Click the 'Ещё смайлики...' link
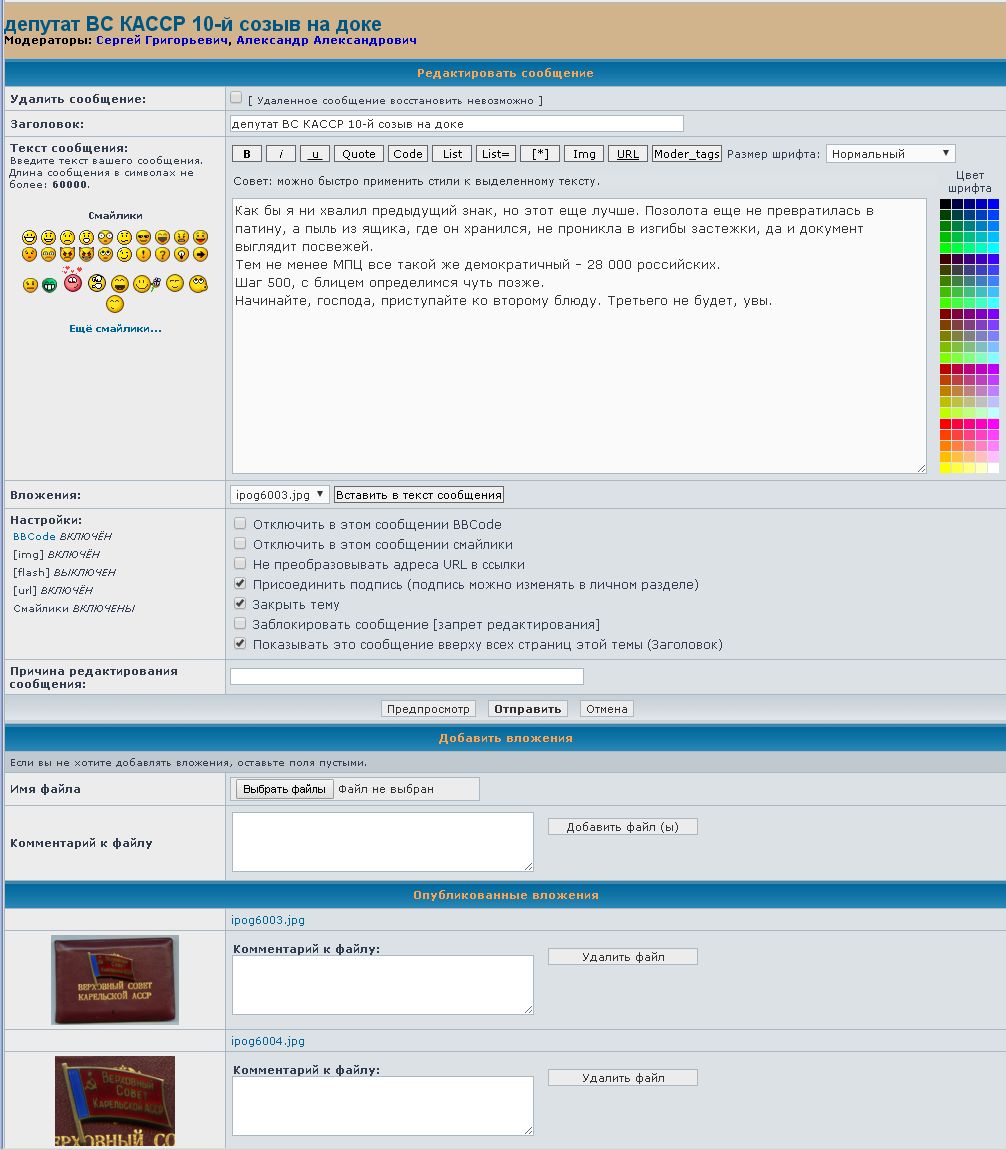 115,329
